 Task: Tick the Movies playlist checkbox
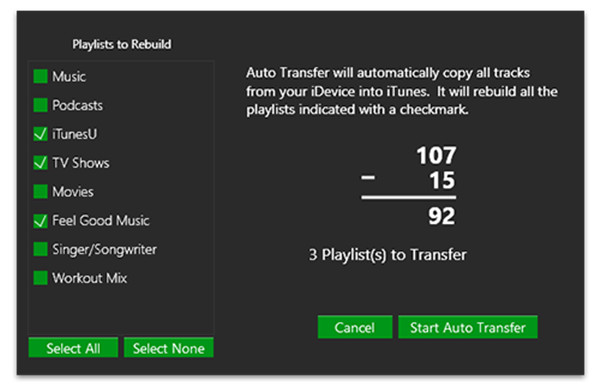[x=40, y=191]
